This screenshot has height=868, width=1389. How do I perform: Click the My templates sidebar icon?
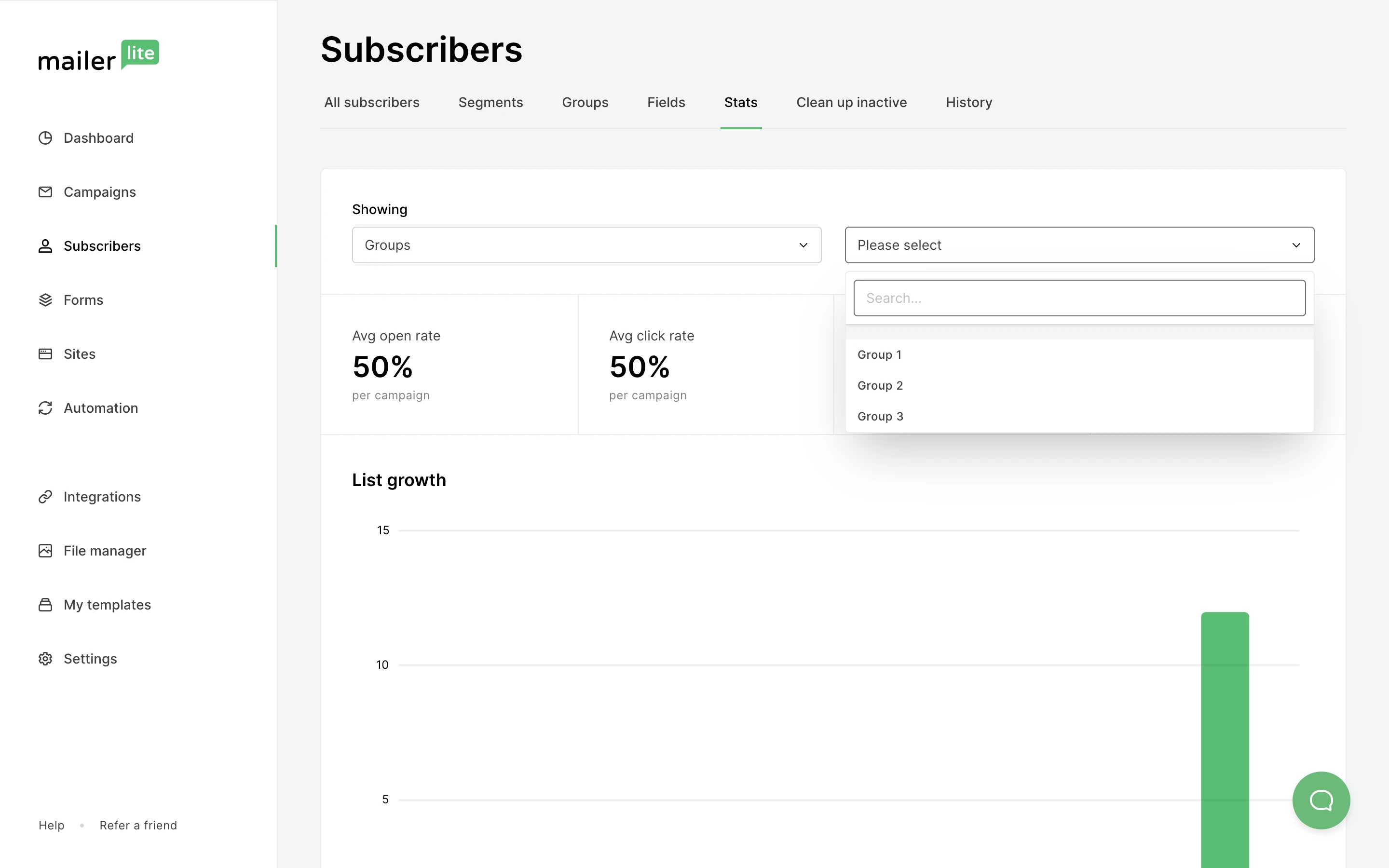click(45, 605)
